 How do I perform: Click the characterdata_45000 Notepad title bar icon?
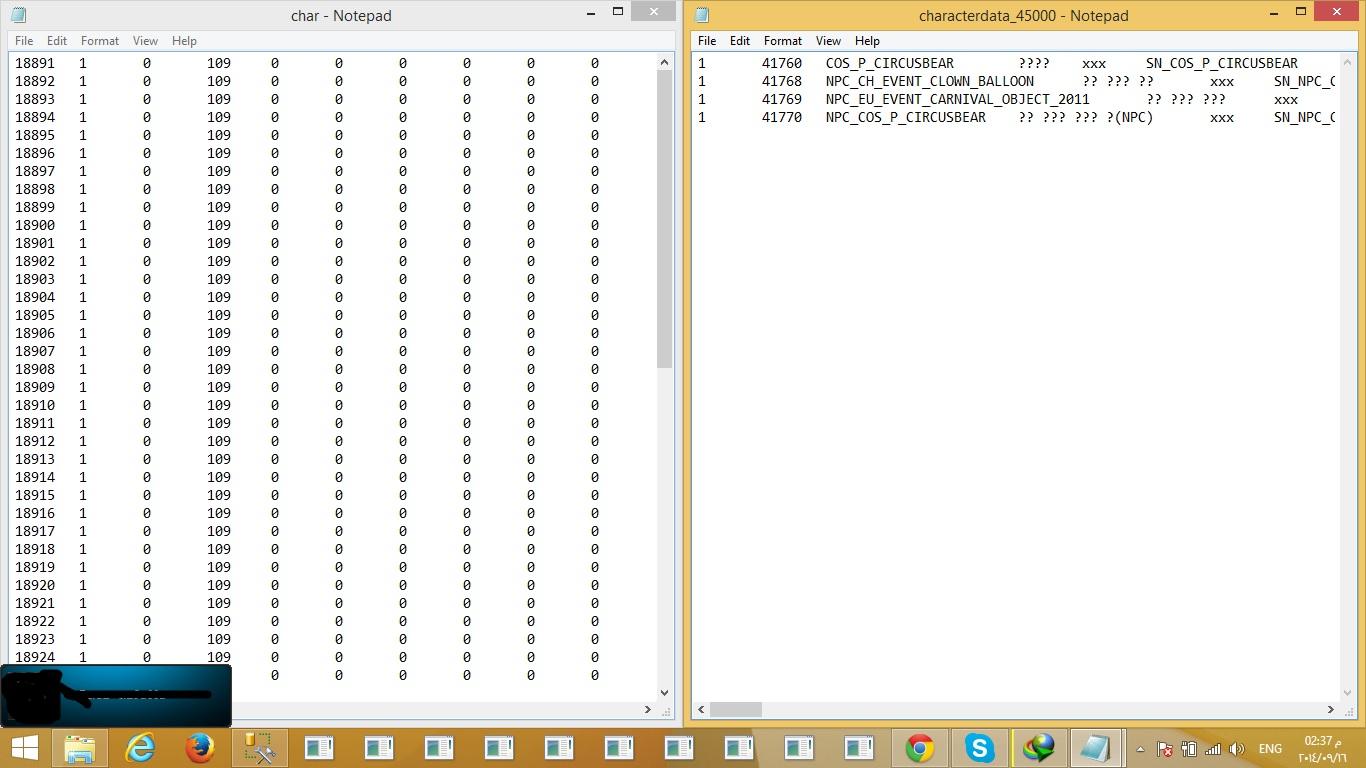tap(702, 15)
